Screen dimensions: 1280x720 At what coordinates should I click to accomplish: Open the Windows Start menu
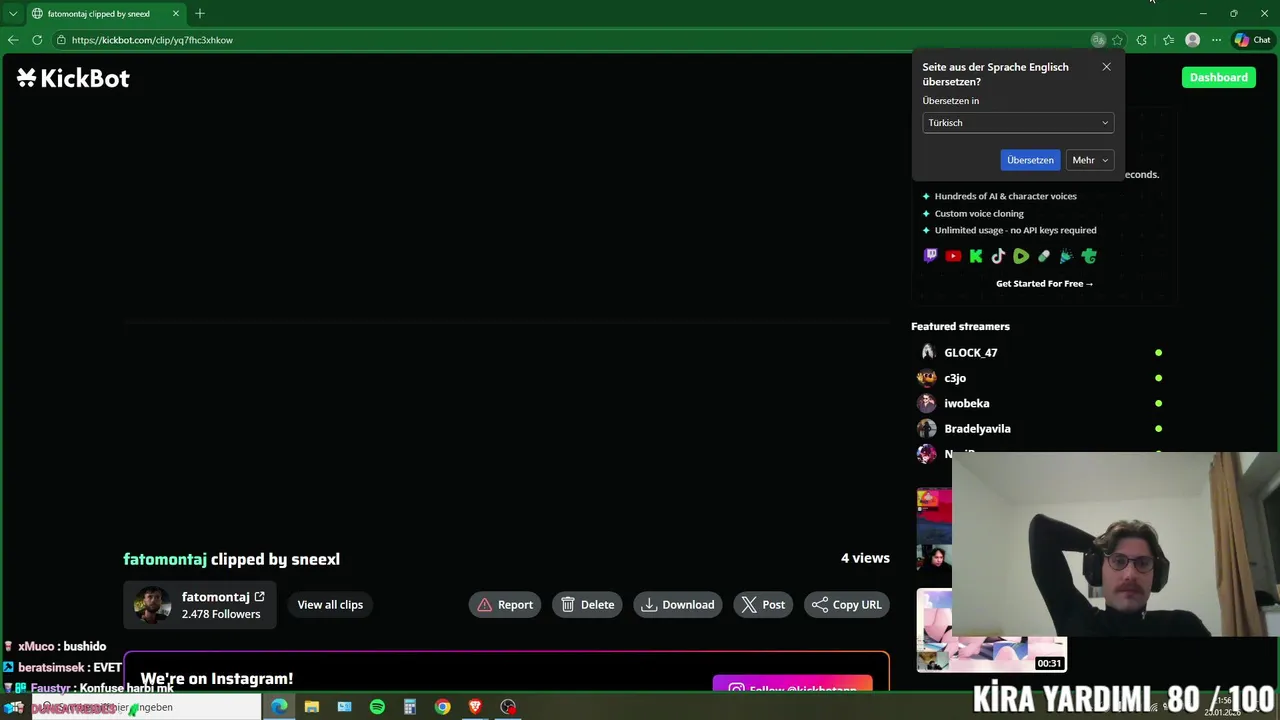14,707
